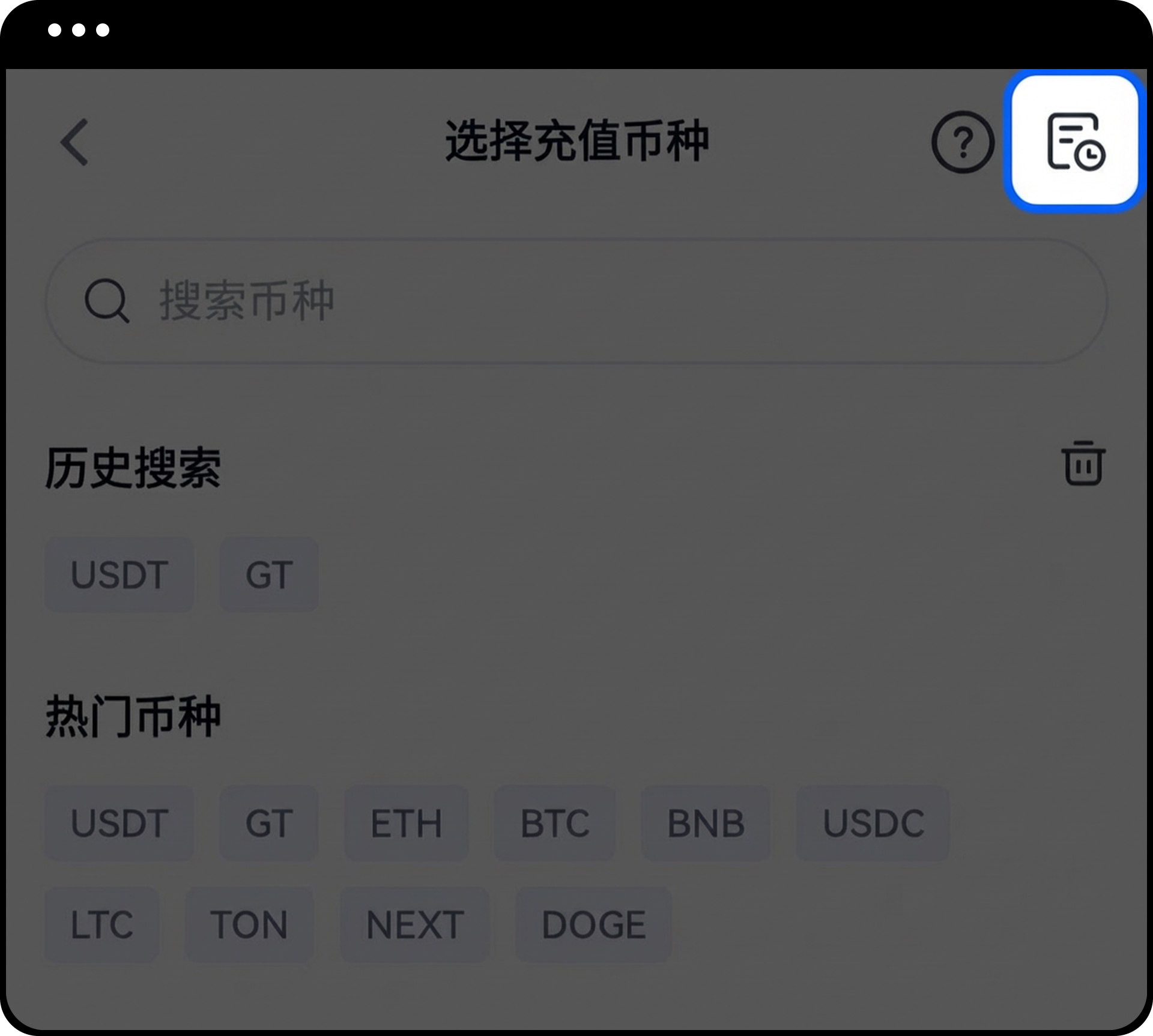Focus the 搜索币种 search field
Viewport: 1153px width, 1036px height.
[576, 301]
